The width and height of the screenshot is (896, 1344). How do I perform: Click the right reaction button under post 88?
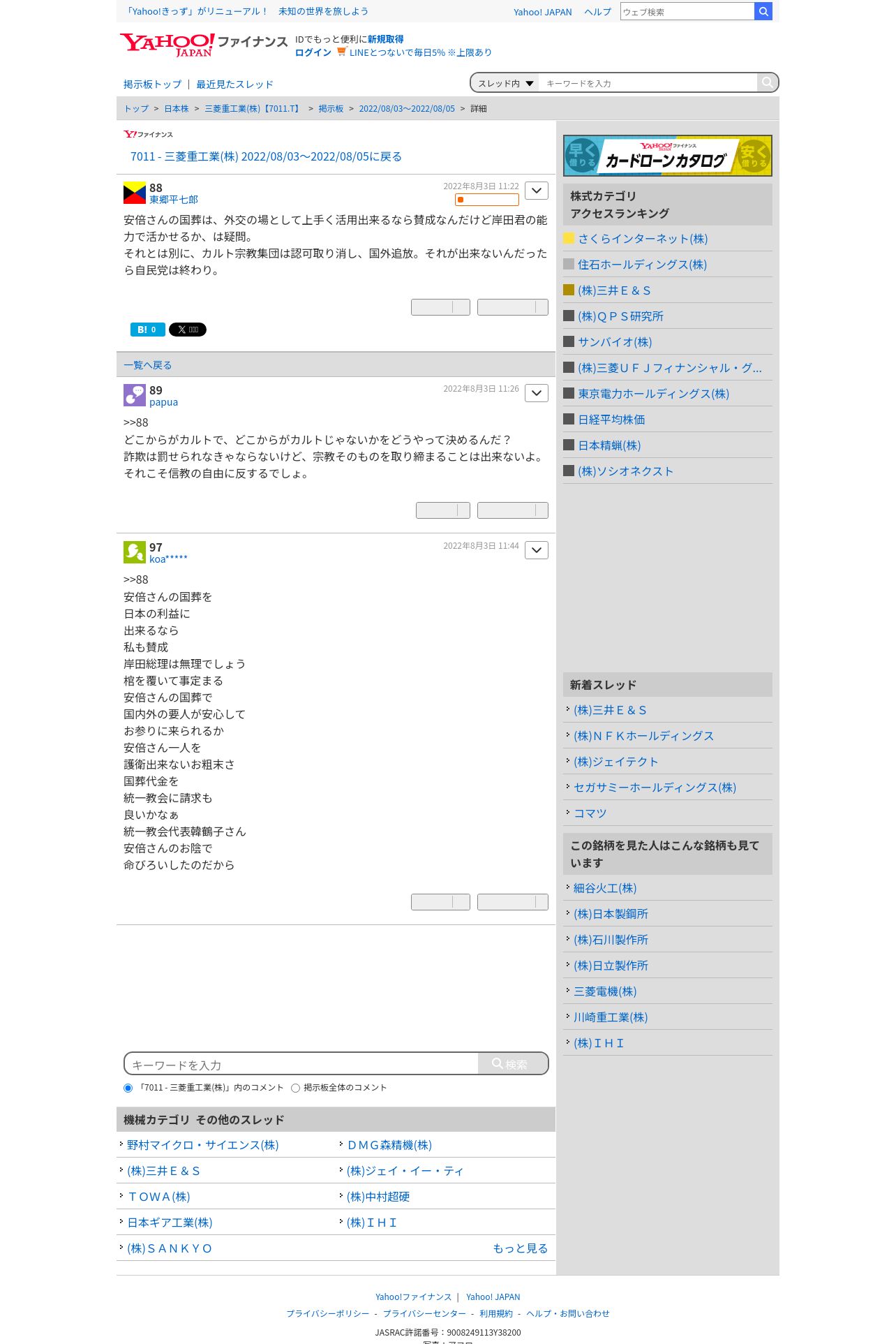point(513,307)
